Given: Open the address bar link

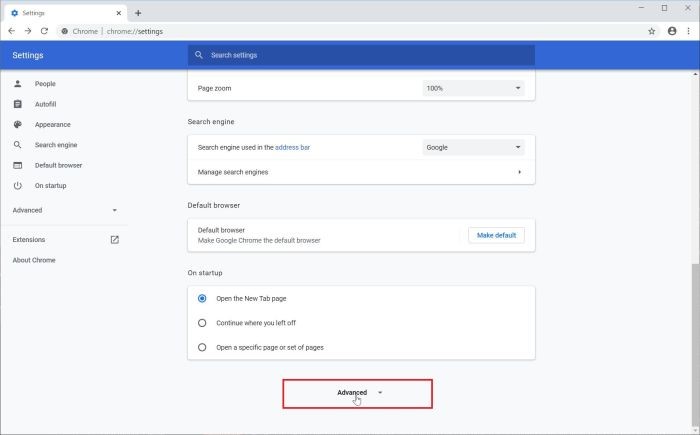Looking at the screenshot, I should coord(292,147).
